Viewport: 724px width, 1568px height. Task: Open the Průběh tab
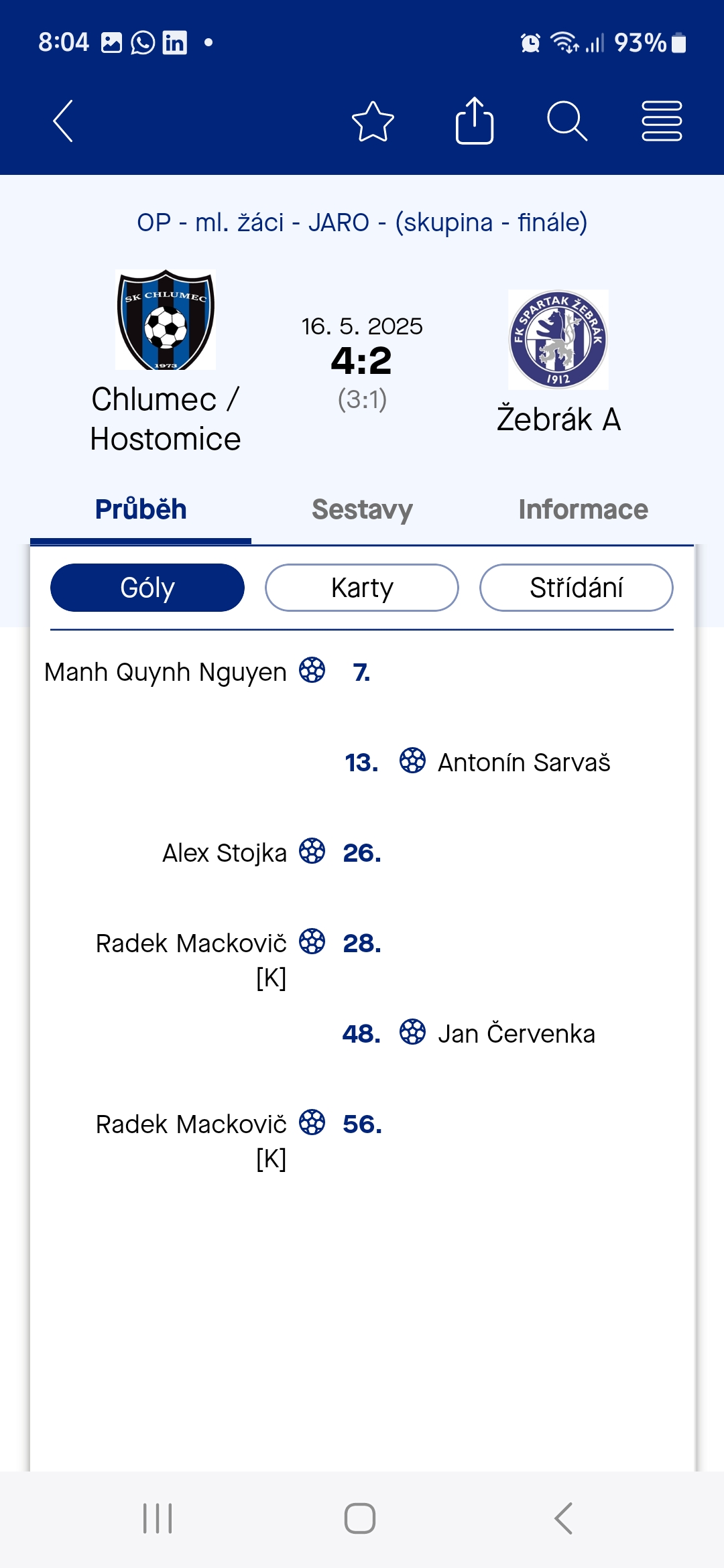(x=141, y=509)
